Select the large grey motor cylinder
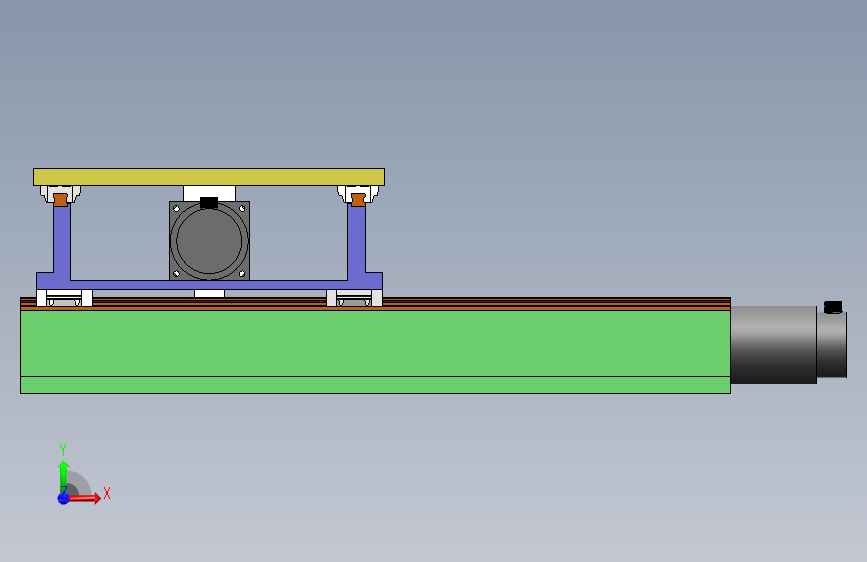This screenshot has height=562, width=867. pyautogui.click(x=774, y=345)
